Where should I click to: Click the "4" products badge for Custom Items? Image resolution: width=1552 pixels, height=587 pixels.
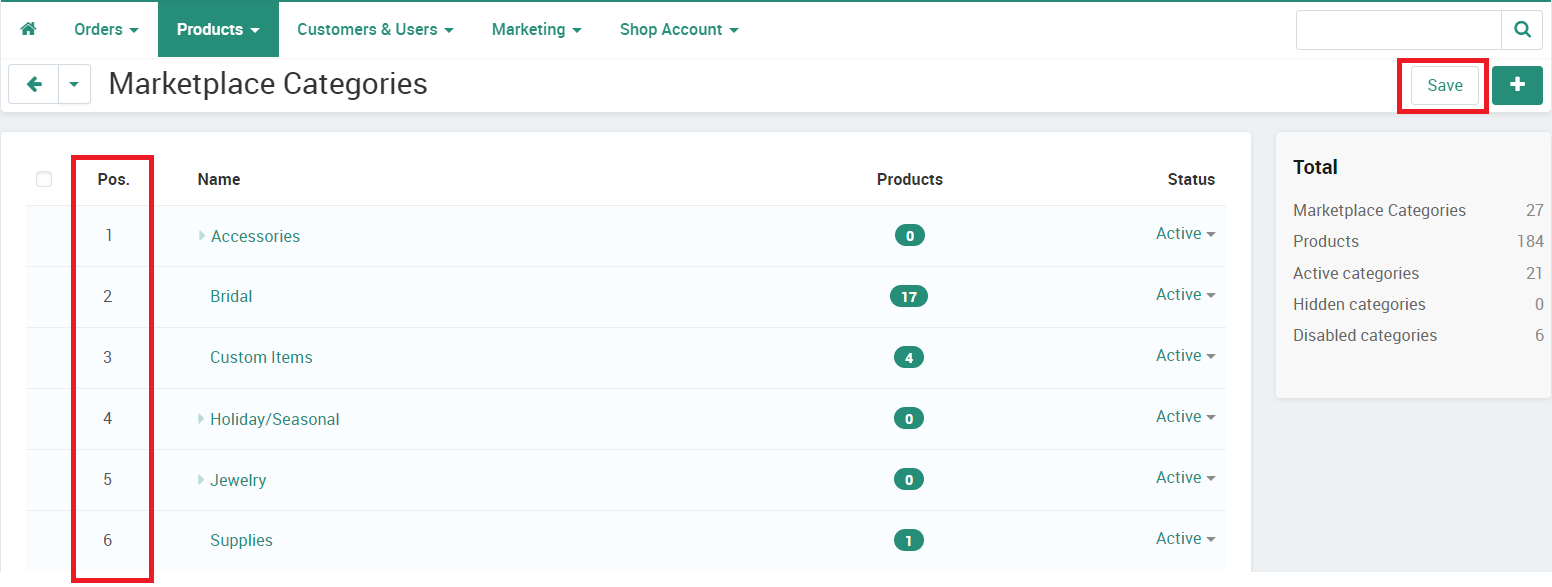908,357
